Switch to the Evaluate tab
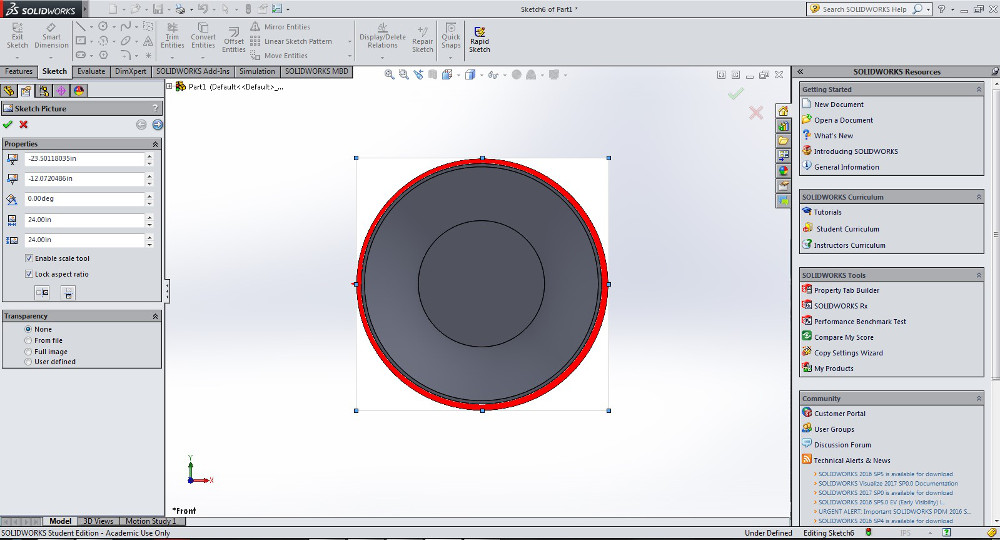Screen dimensions: 1000x540 [91, 71]
